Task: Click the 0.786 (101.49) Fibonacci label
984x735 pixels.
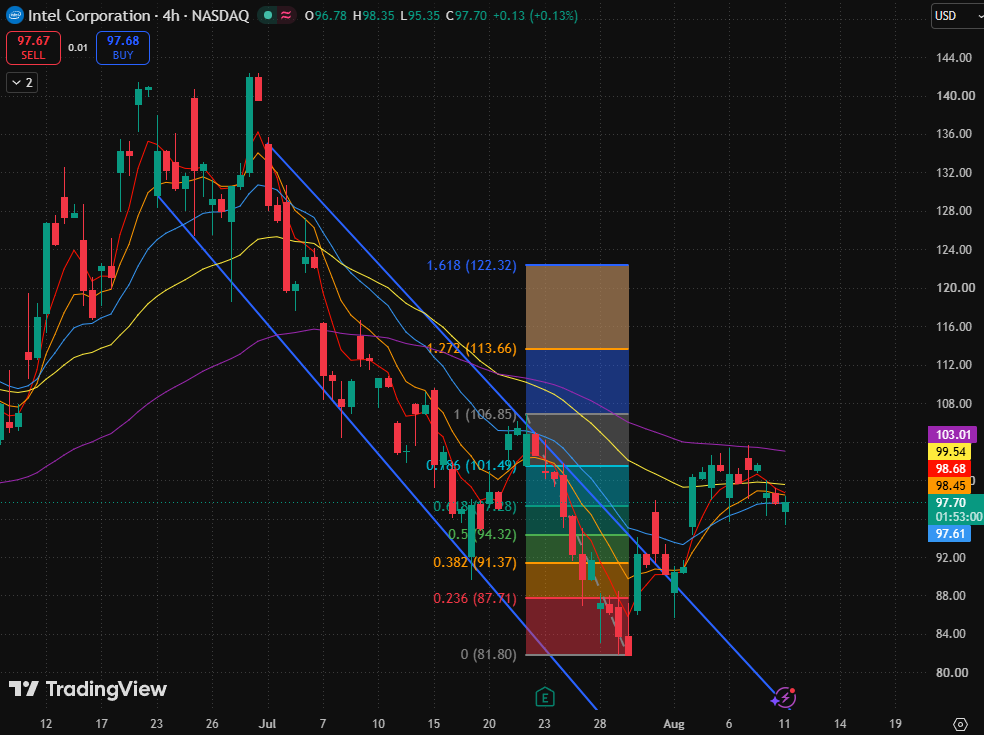Action: (x=471, y=465)
